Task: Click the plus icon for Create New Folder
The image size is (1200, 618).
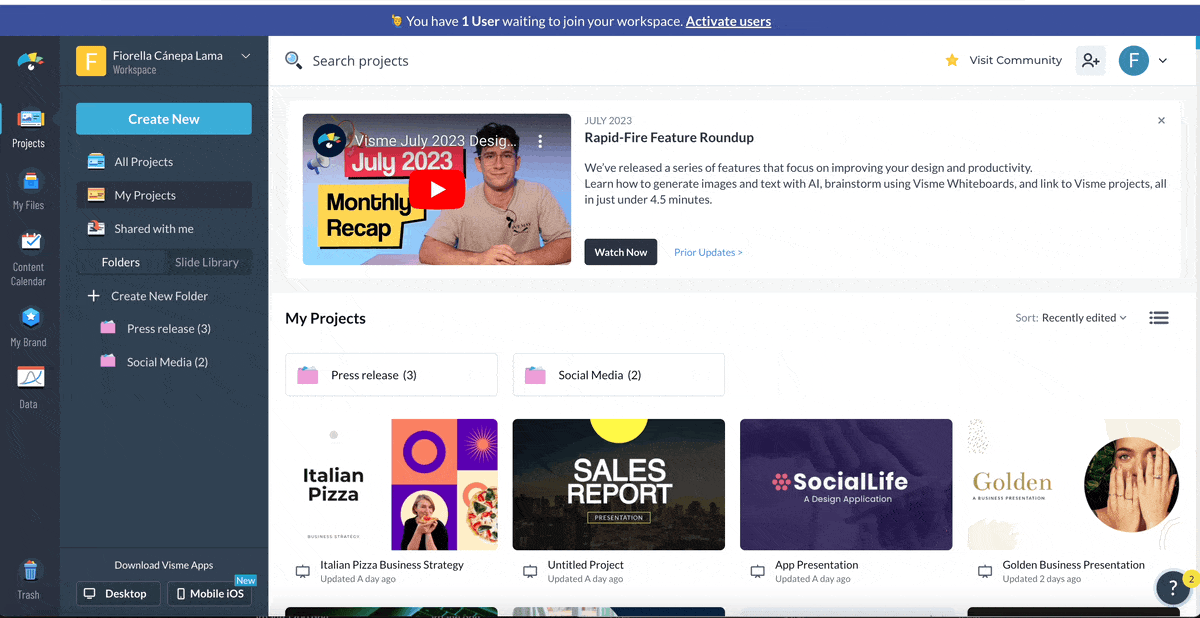Action: (x=94, y=296)
